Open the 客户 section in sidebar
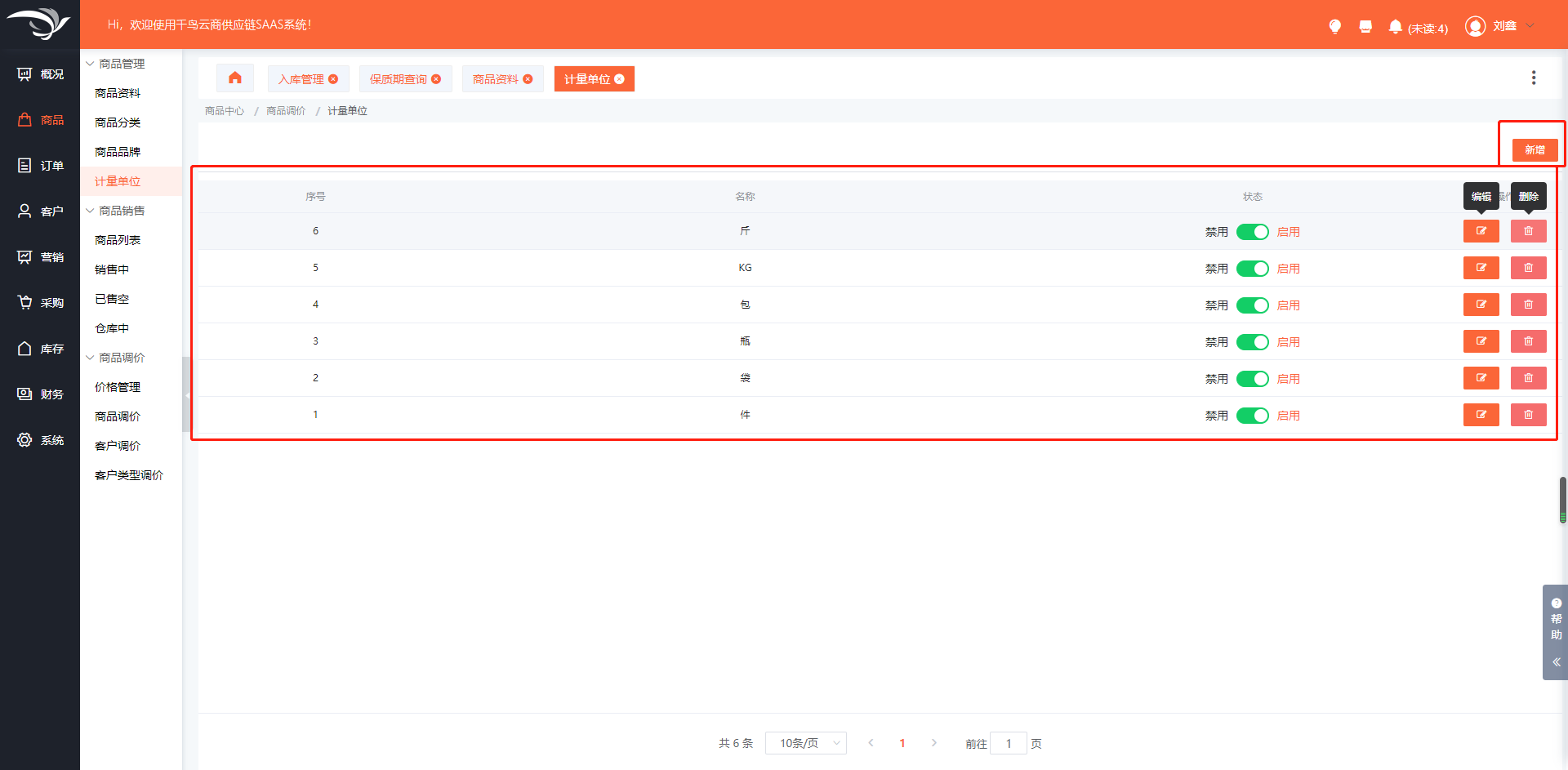Screen dimensions: 1568x770 (x=40, y=211)
